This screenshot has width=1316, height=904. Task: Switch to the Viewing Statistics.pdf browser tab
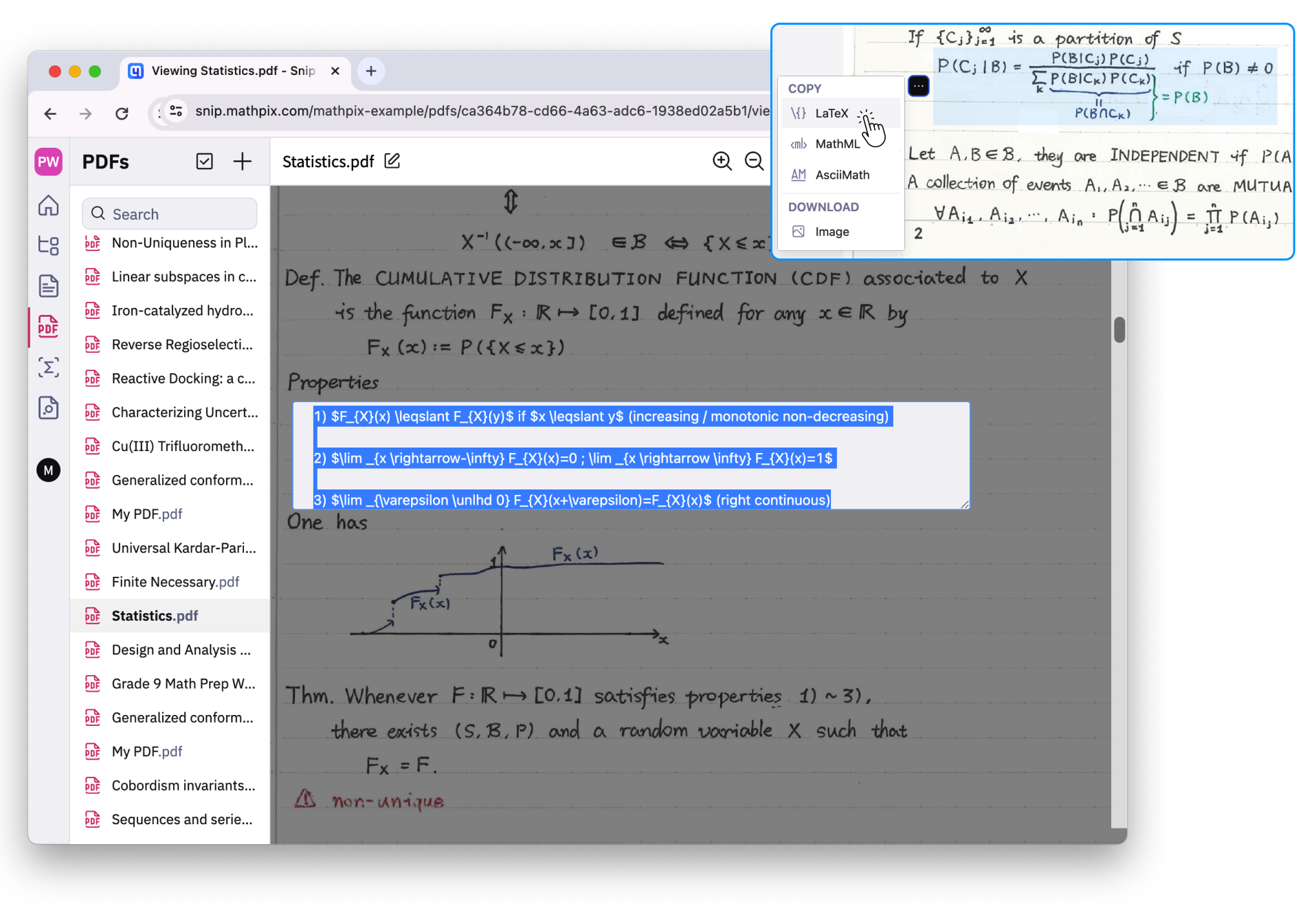coord(227,71)
